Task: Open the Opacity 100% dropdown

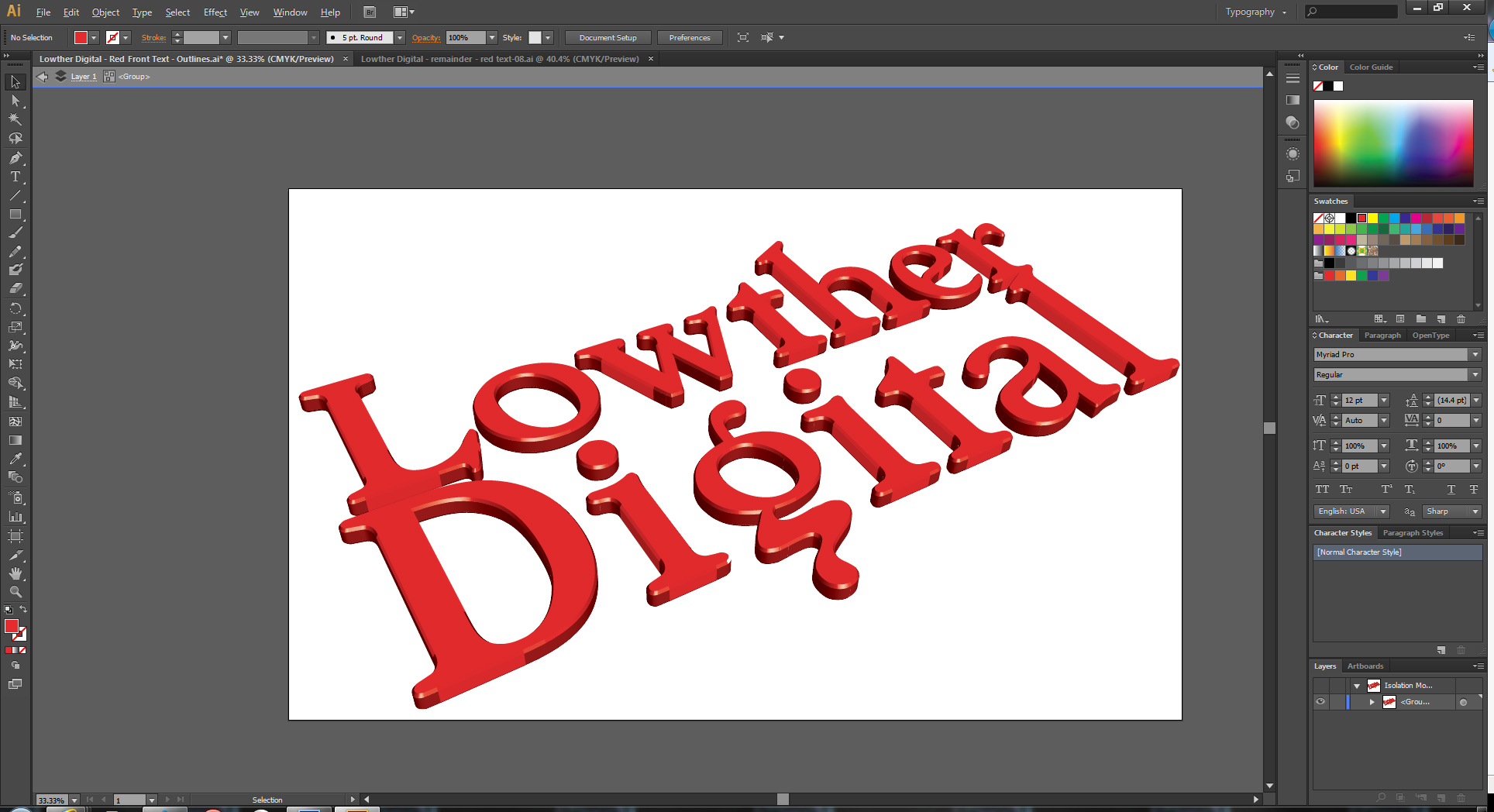Action: coord(492,38)
